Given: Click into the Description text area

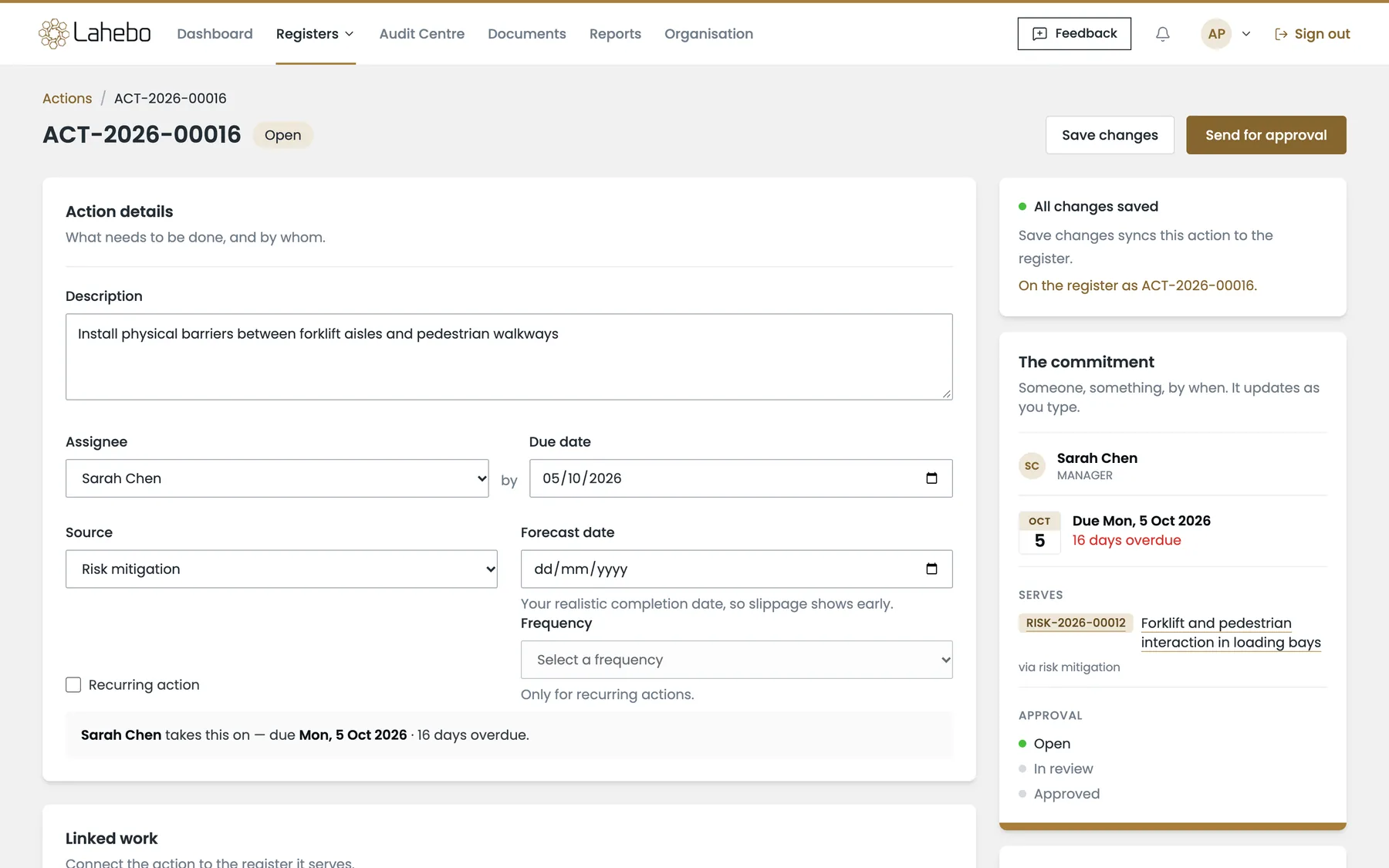Looking at the screenshot, I should pos(509,356).
